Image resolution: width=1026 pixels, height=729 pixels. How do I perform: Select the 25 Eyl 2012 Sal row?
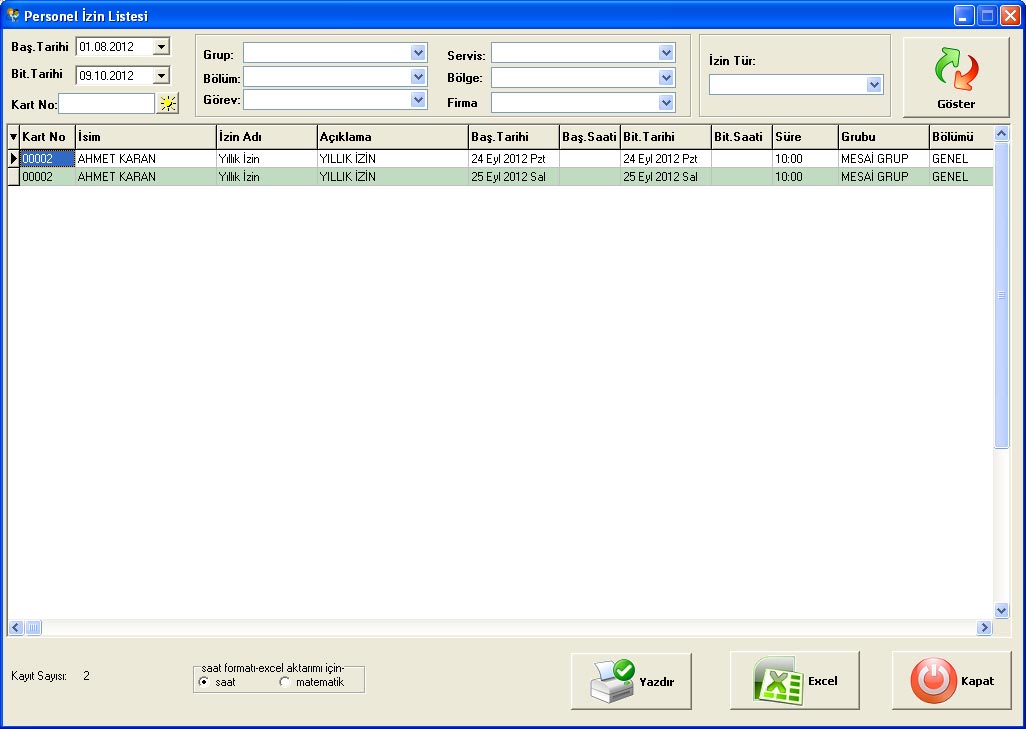[508, 177]
